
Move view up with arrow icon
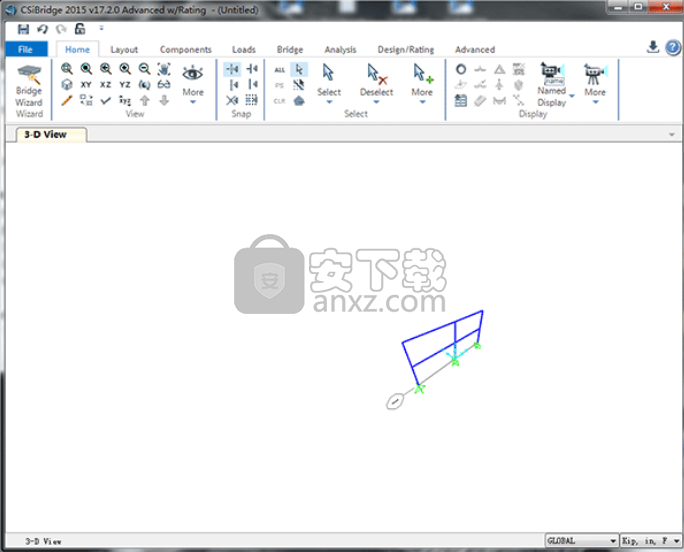(x=144, y=101)
